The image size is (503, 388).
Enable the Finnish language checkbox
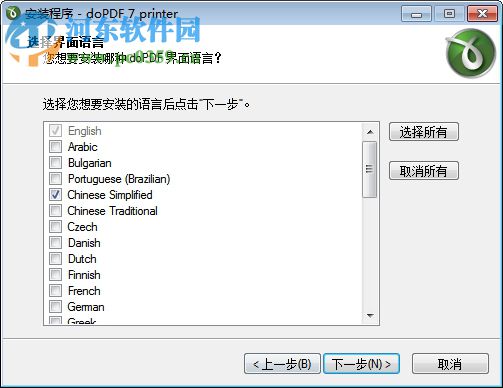[x=55, y=274]
